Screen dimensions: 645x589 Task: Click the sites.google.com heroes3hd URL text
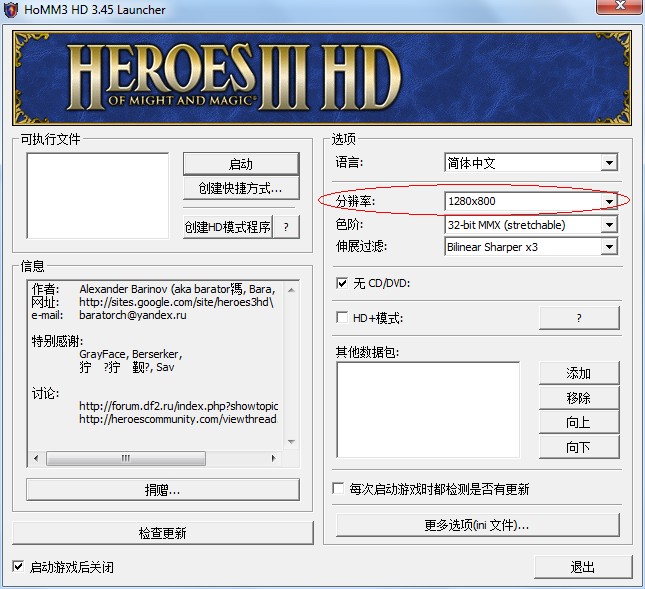point(176,302)
